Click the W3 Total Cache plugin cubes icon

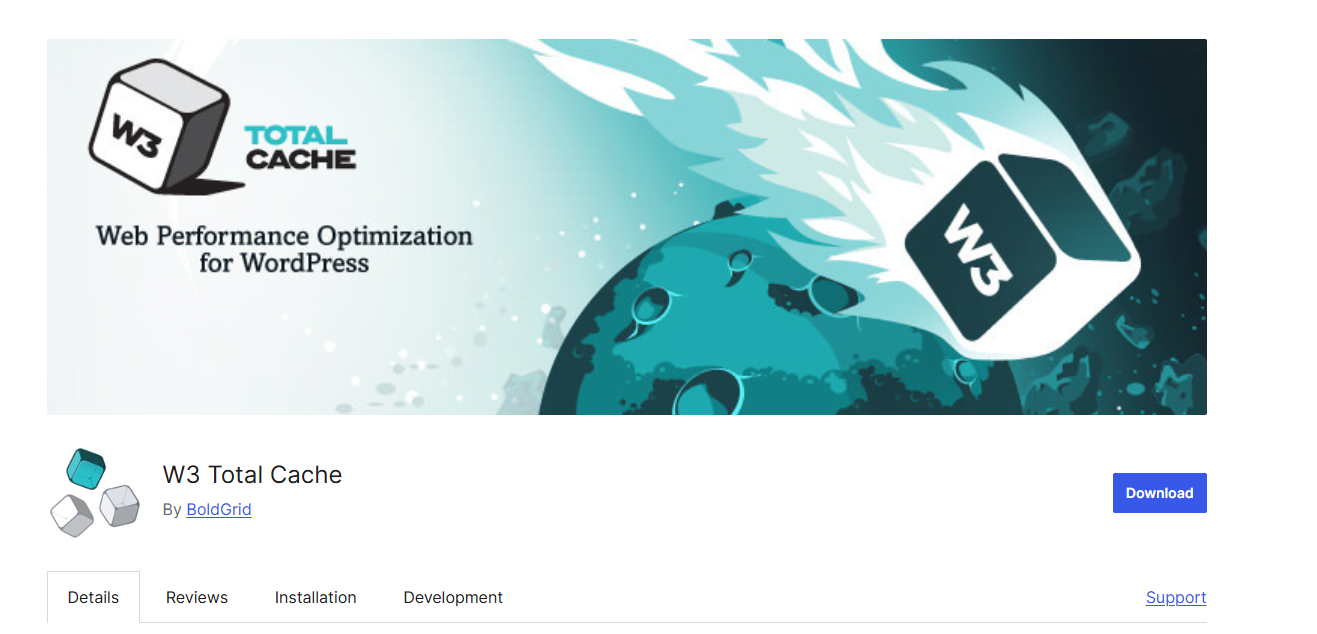pos(95,492)
